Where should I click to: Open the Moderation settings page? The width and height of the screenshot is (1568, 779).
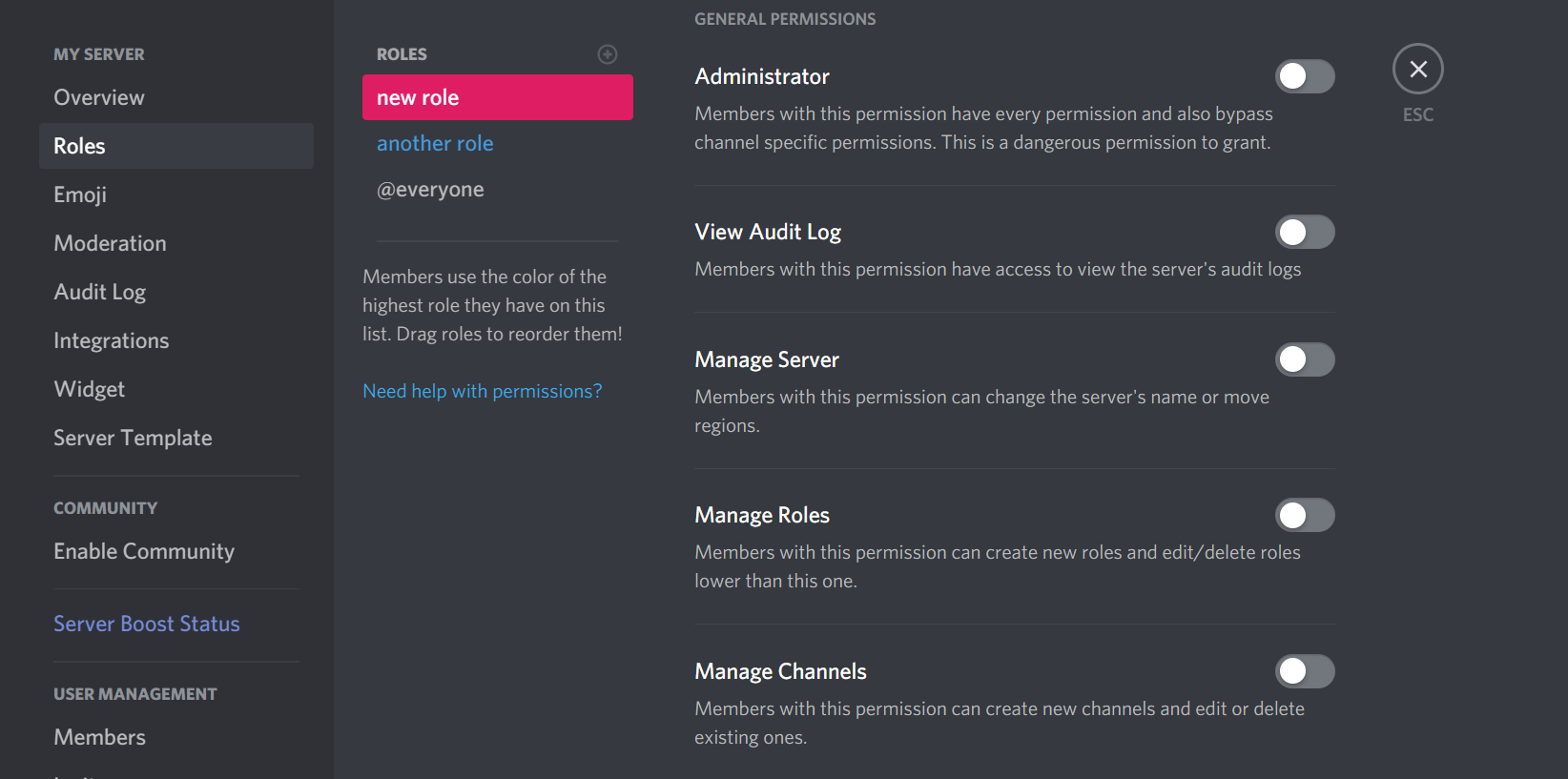point(110,242)
